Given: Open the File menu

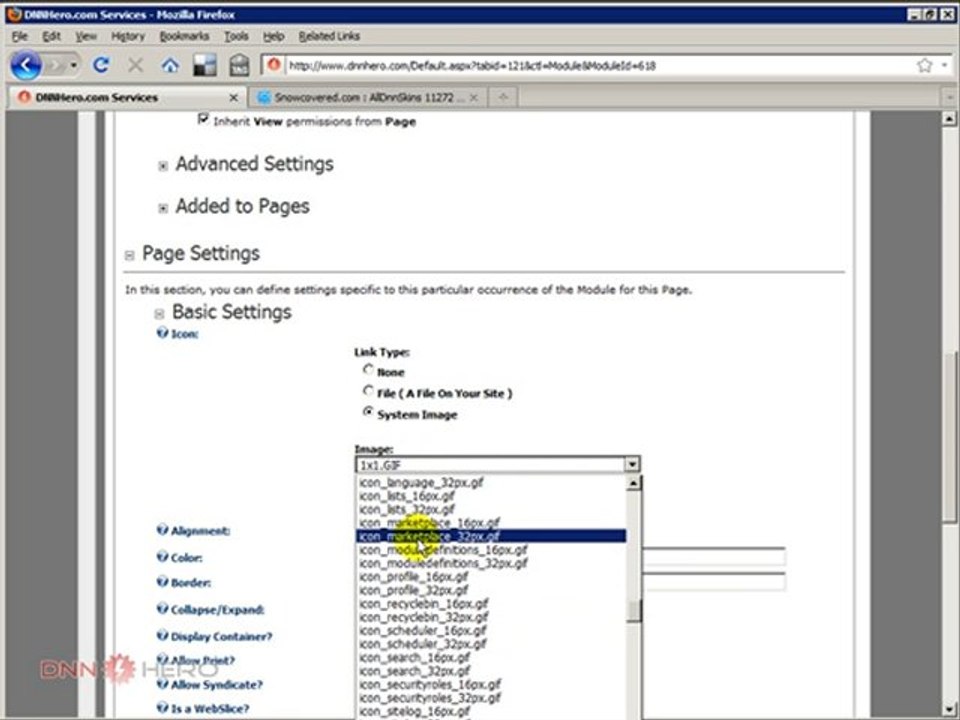Looking at the screenshot, I should coord(20,36).
